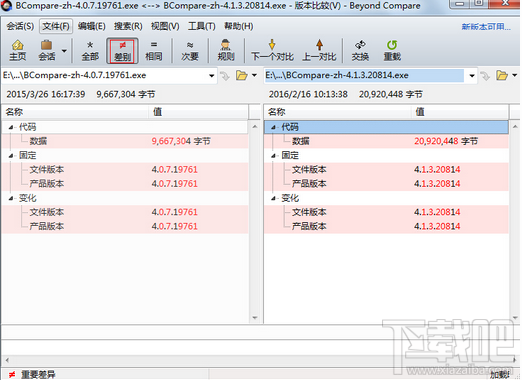Screen dimensions: 522x380
Task: Select right 产品版本 row under 变化
Action: pos(387,226)
